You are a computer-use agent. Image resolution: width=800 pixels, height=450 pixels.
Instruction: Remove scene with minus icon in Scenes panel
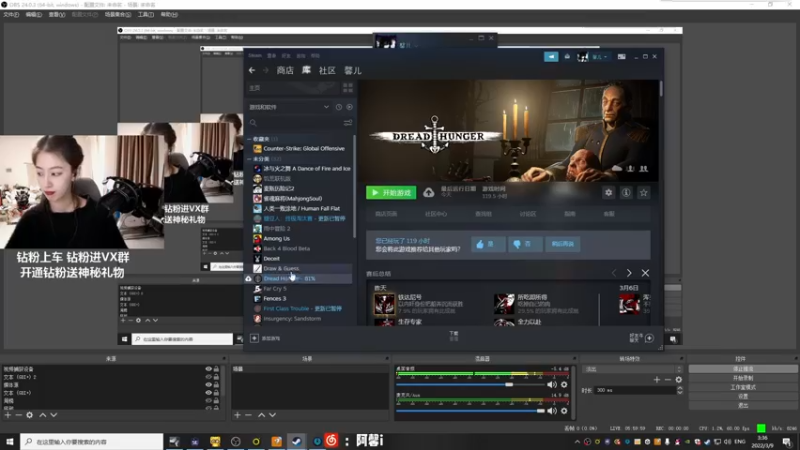click(248, 415)
